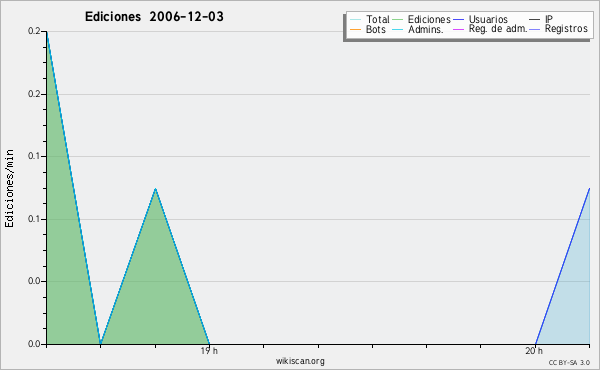The width and height of the screenshot is (600, 370).
Task: Click the Reg. de adm. legend label
Action: pos(497,29)
